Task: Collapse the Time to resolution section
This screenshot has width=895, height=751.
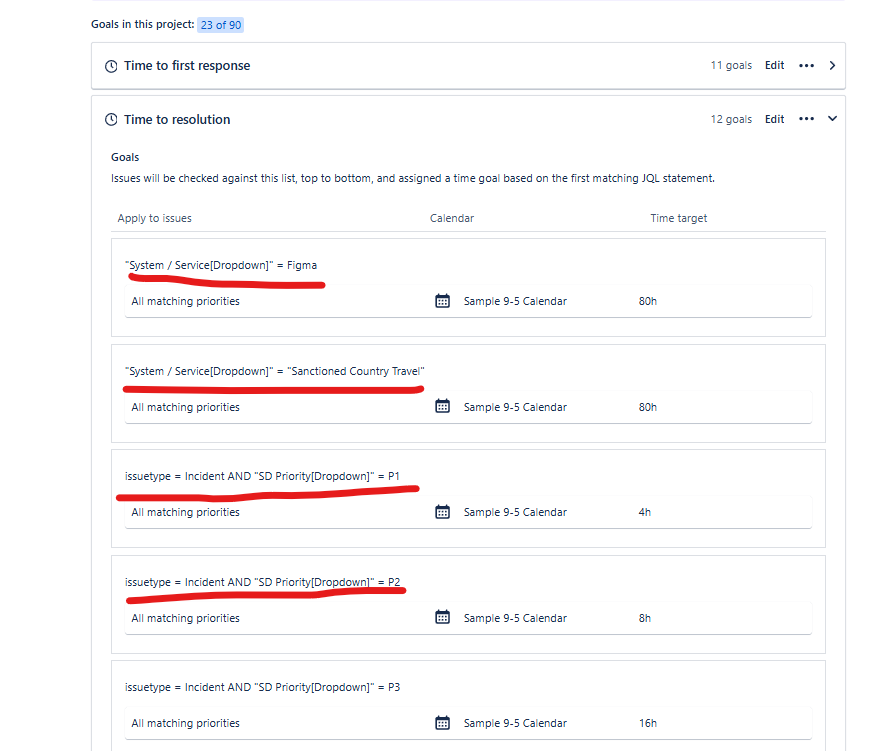Action: [x=832, y=118]
